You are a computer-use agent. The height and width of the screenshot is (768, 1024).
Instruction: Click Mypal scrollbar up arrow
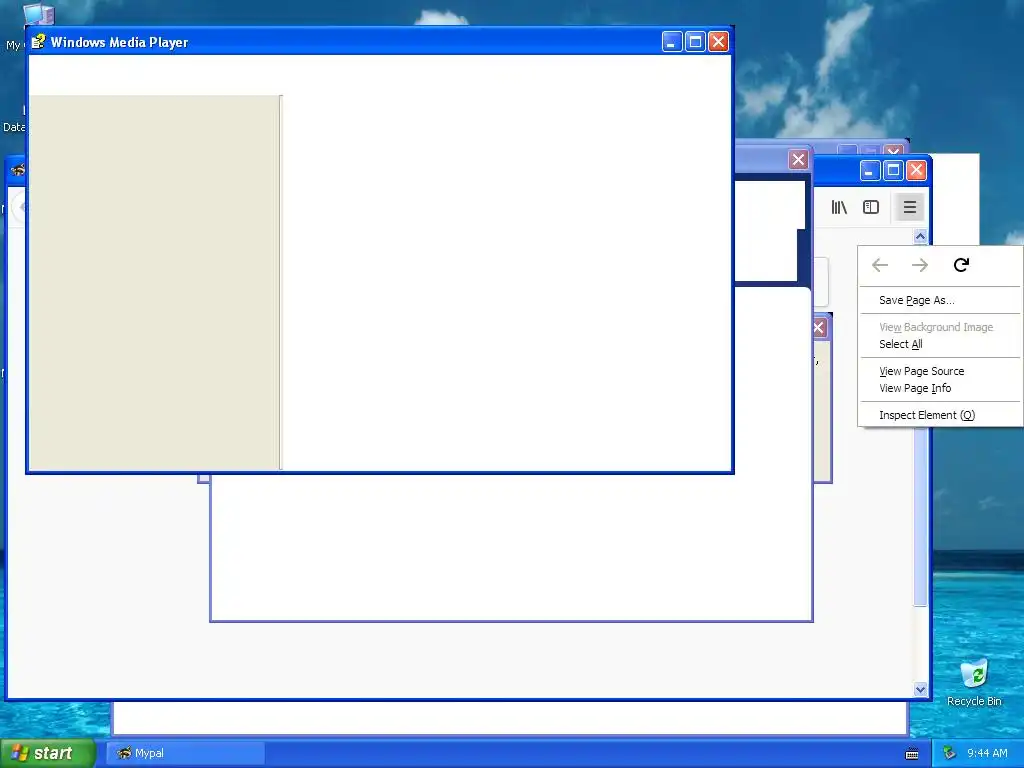coord(920,236)
